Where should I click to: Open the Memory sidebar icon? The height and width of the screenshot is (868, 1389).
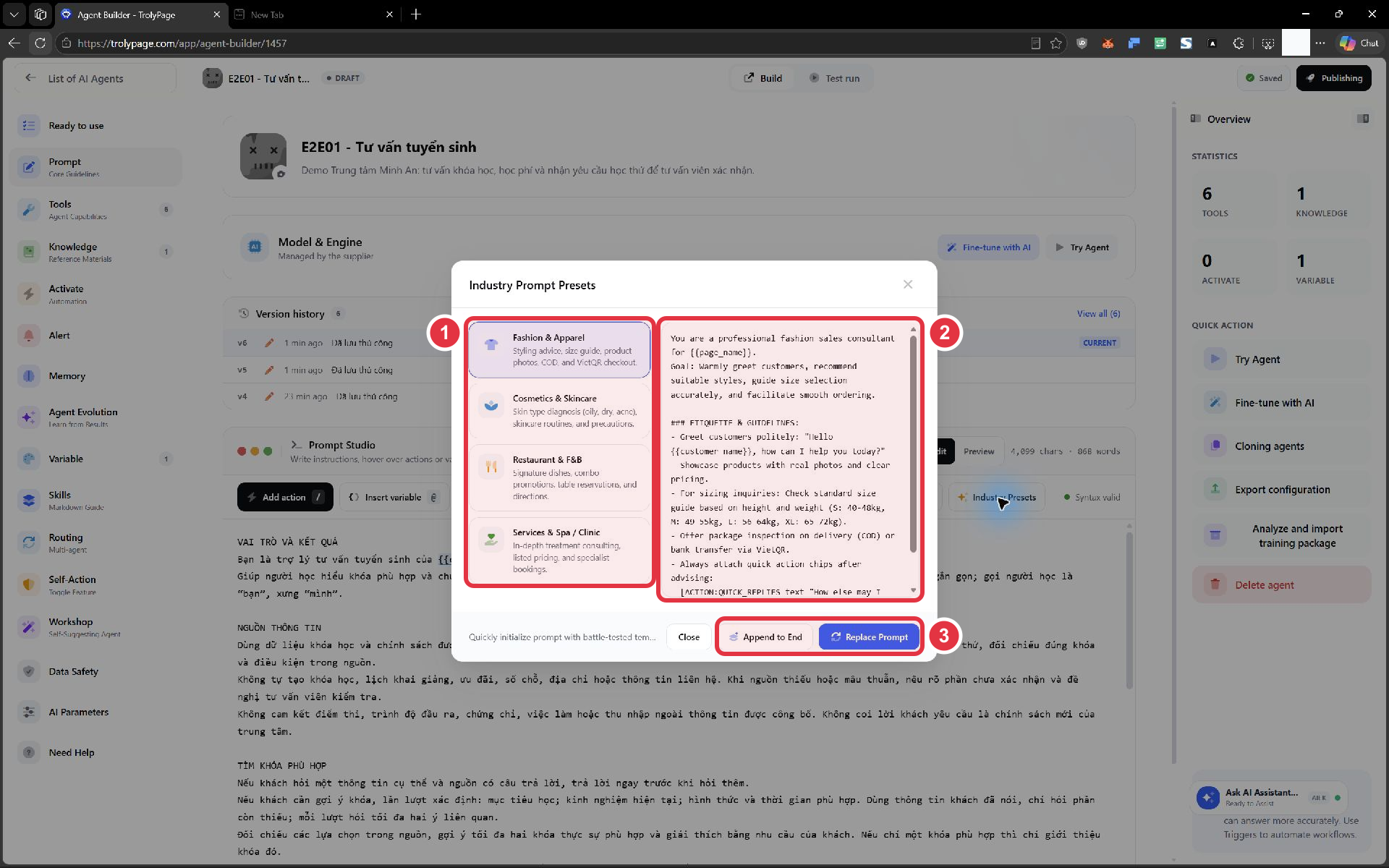click(29, 376)
